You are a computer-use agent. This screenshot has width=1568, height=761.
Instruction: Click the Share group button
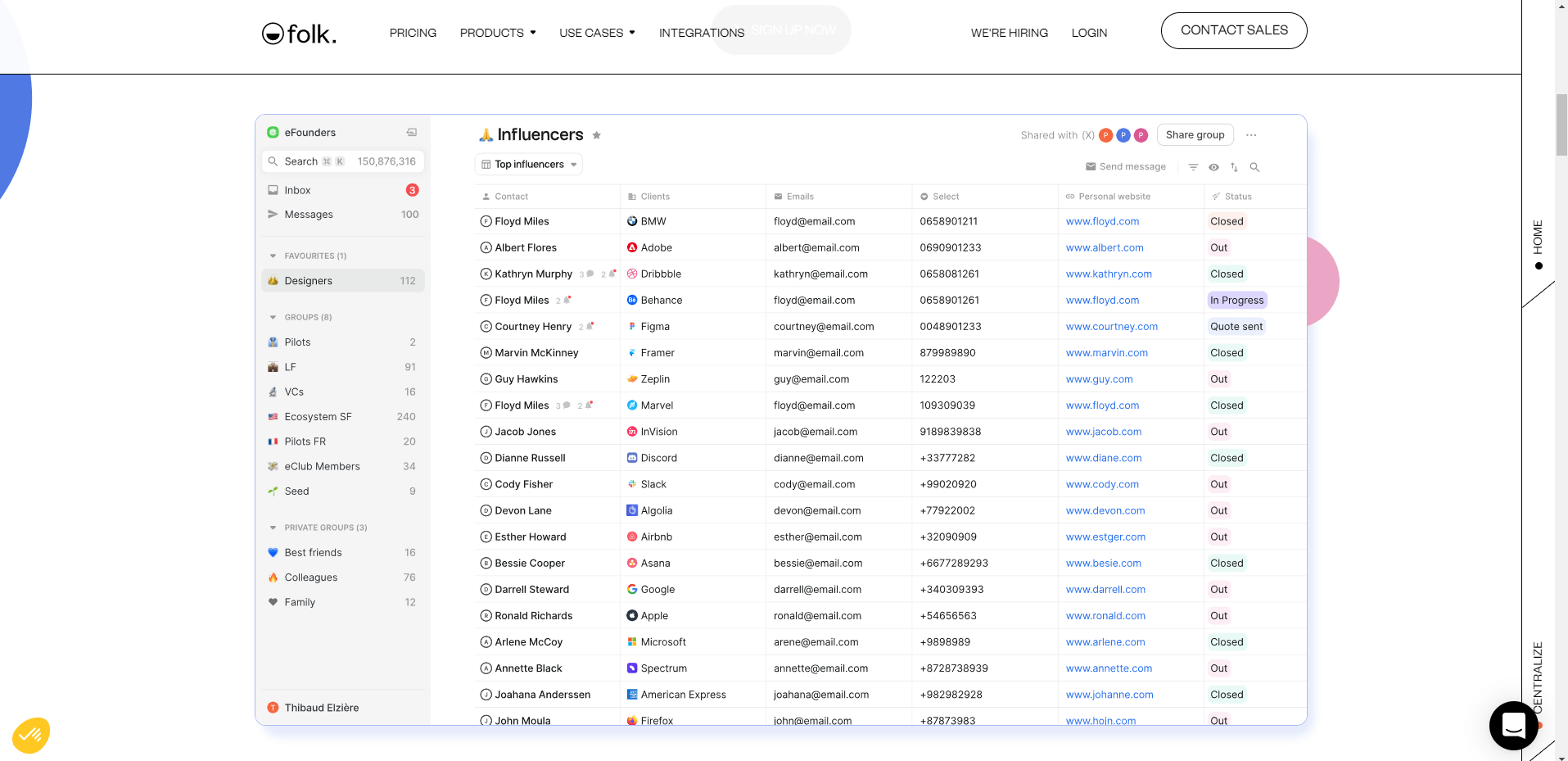(1195, 135)
